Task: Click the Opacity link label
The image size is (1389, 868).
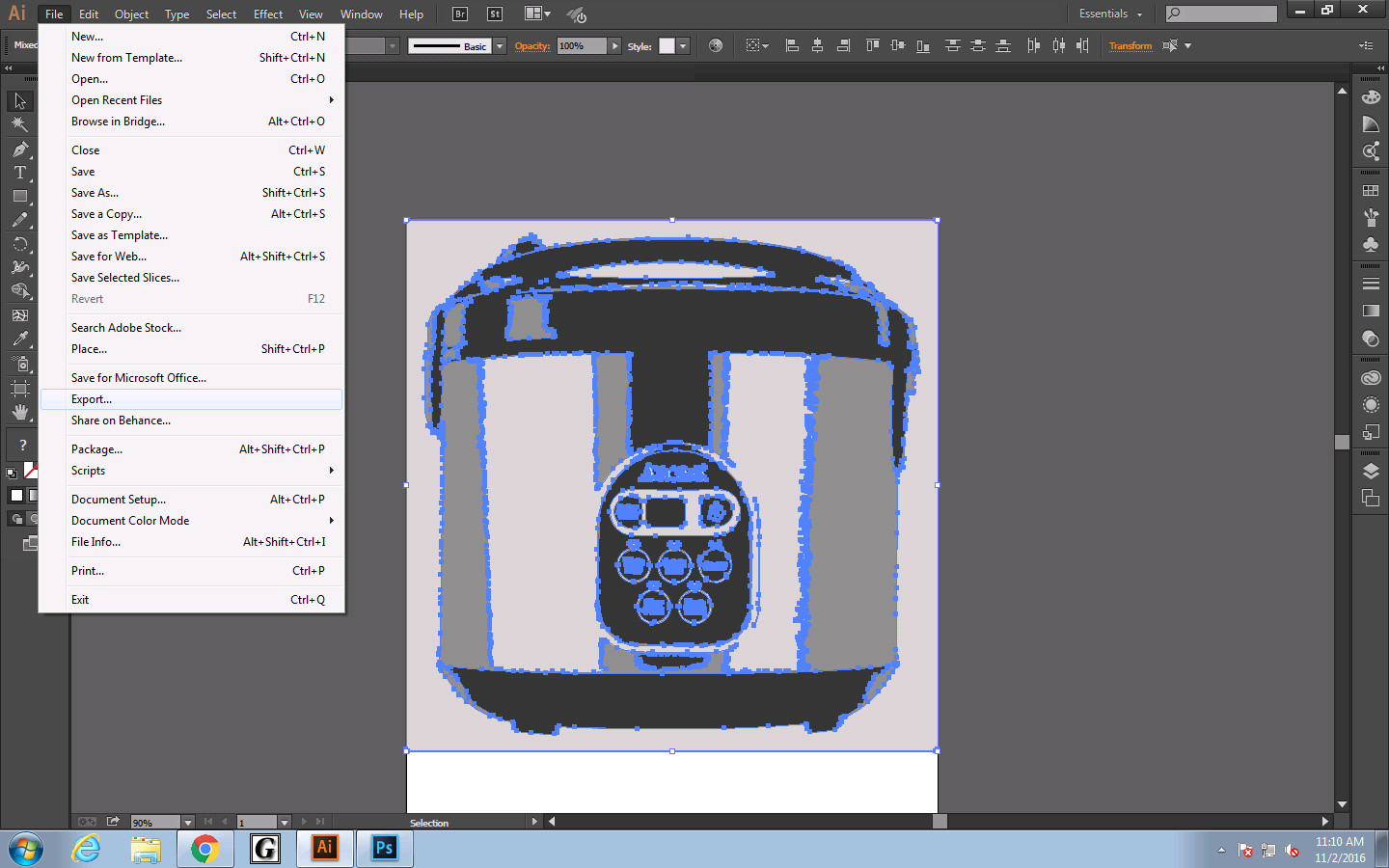Action: tap(532, 45)
